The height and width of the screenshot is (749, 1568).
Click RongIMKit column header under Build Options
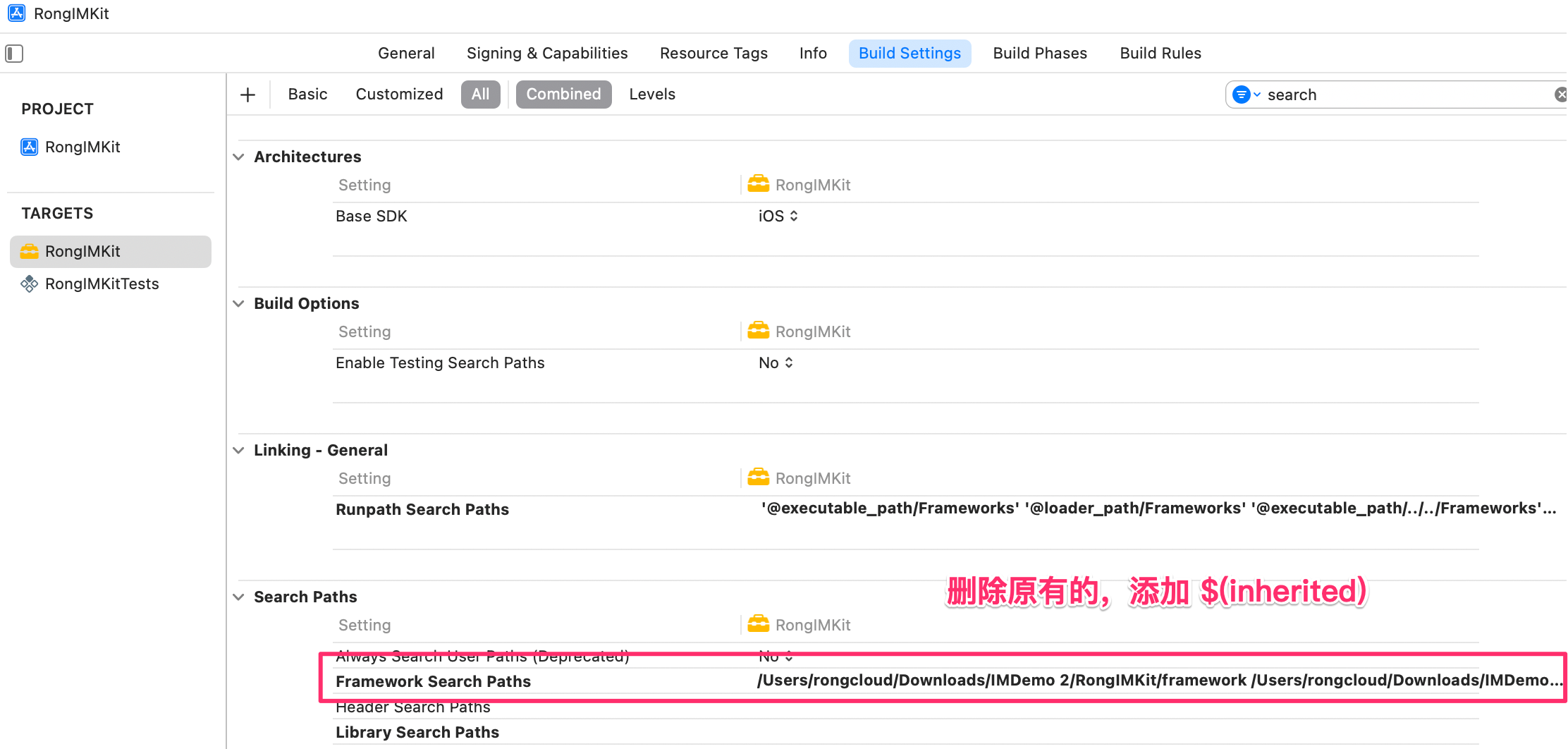pos(799,331)
